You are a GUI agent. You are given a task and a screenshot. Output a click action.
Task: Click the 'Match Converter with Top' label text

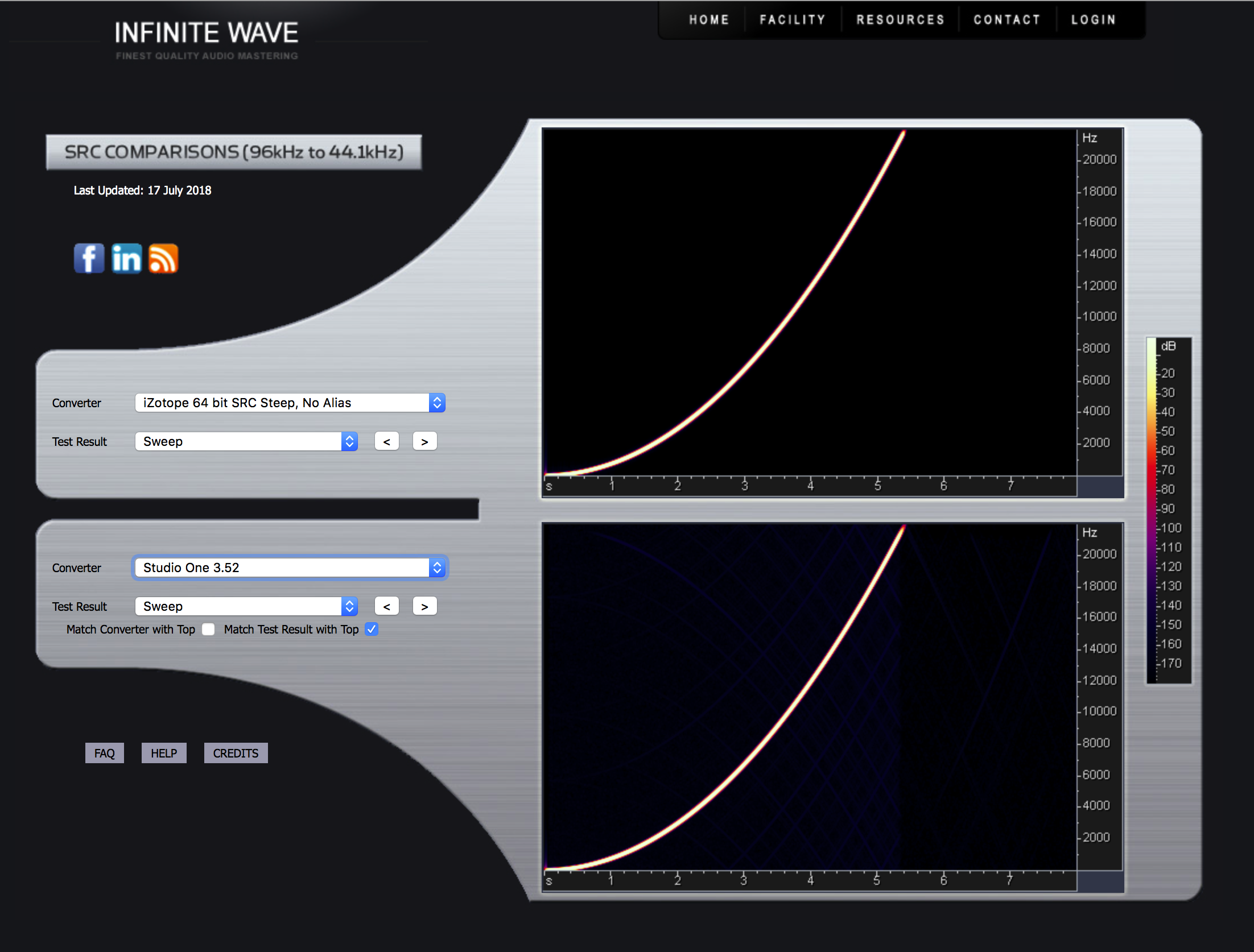[x=131, y=630]
